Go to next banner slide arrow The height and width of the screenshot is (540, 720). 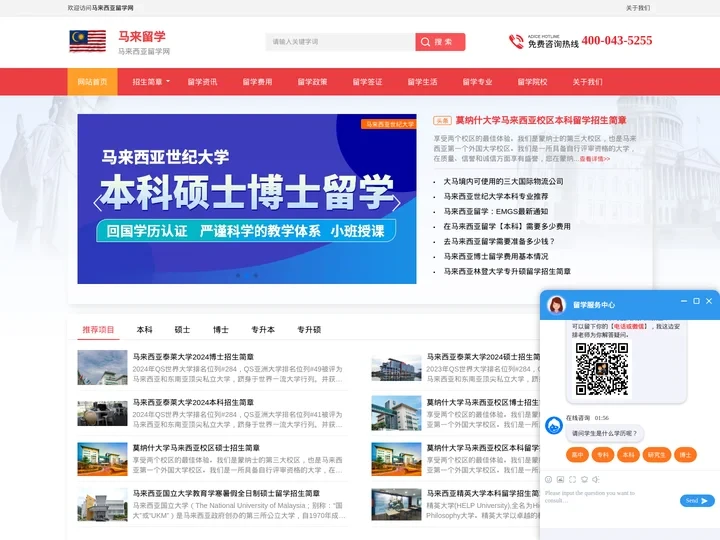[x=396, y=203]
